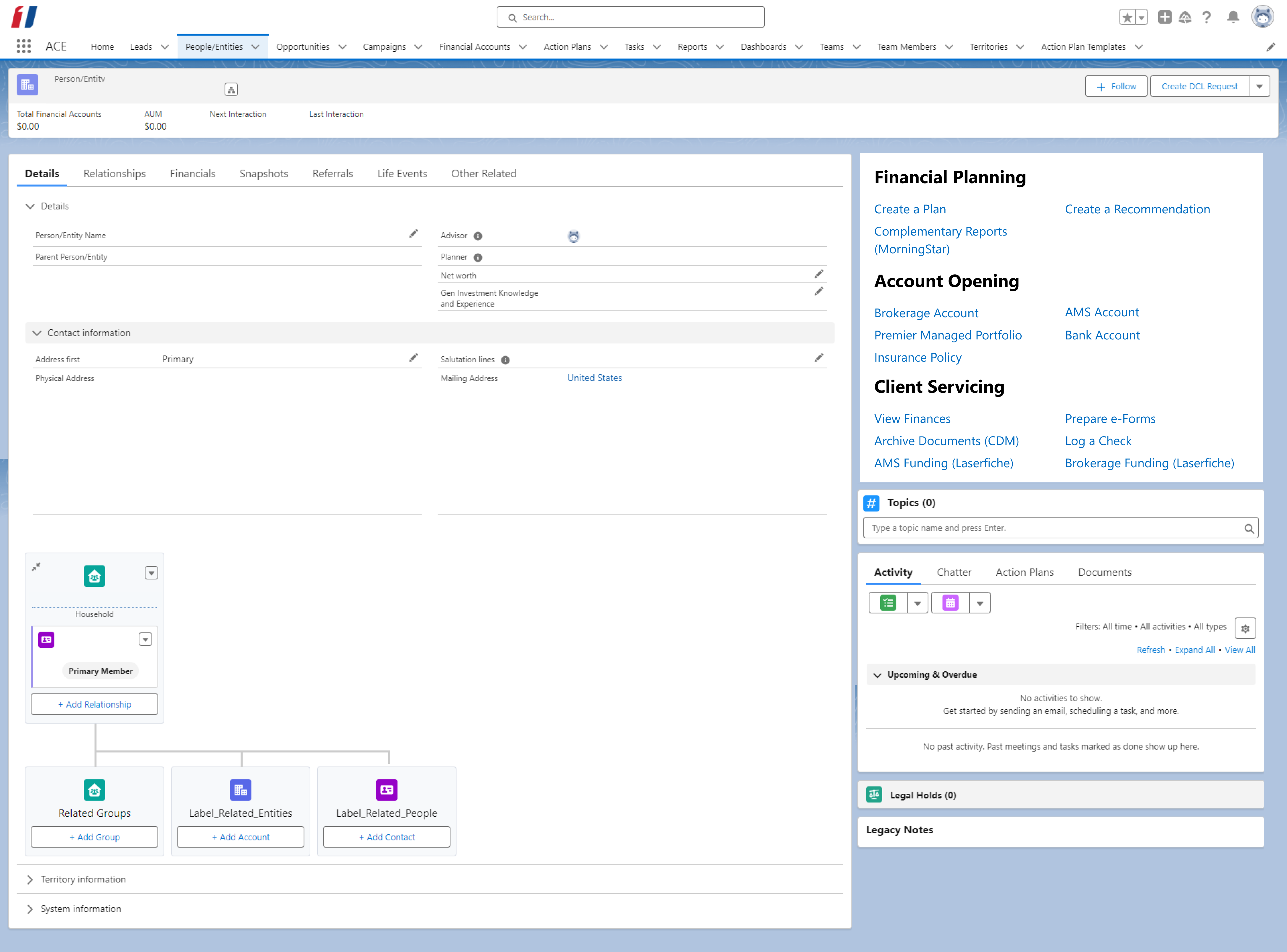Open Salesforce Help via question mark icon
Screen dimensions: 1287x952
pos(1207,17)
